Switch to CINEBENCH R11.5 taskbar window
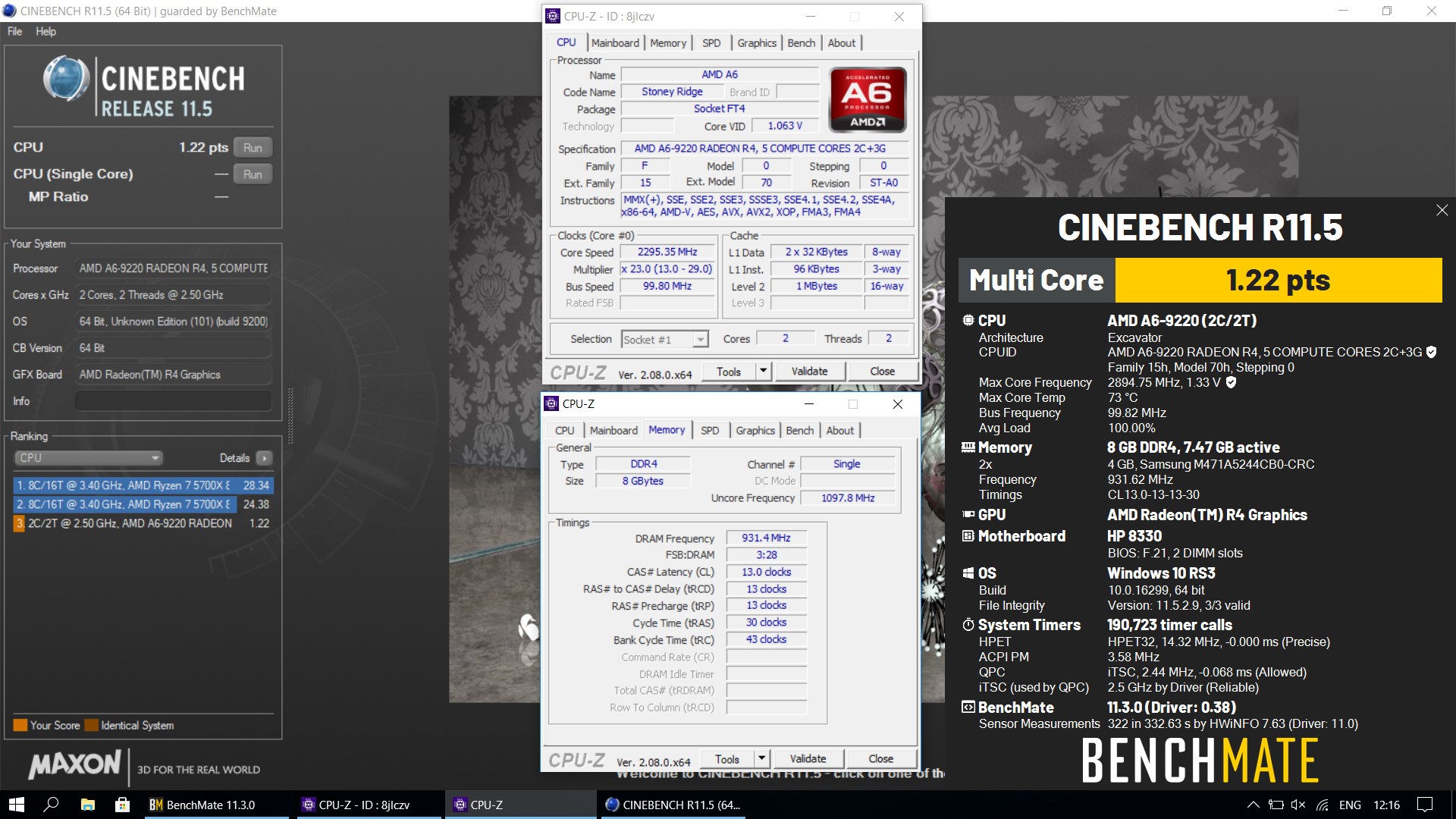Screen dimensions: 1456x819 pos(673,805)
